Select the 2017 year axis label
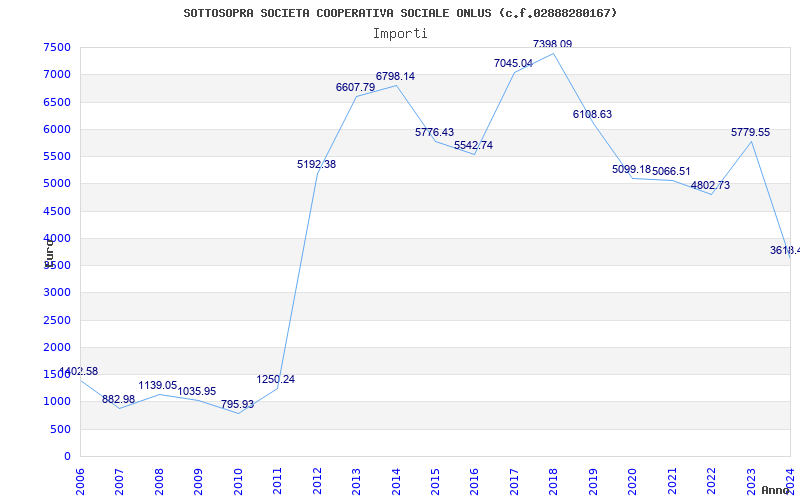 click(514, 483)
